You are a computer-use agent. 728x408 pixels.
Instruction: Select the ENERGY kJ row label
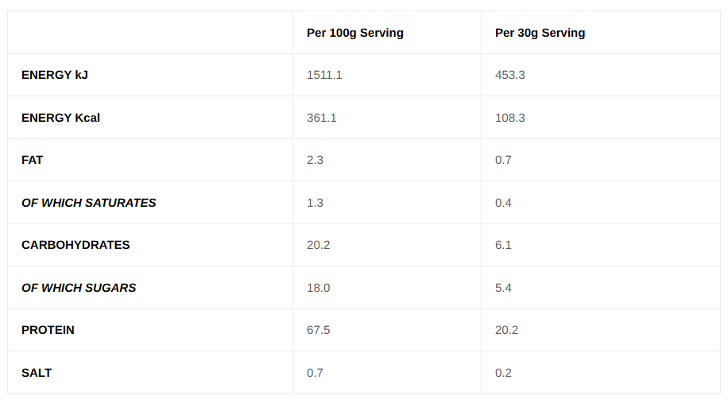point(54,75)
